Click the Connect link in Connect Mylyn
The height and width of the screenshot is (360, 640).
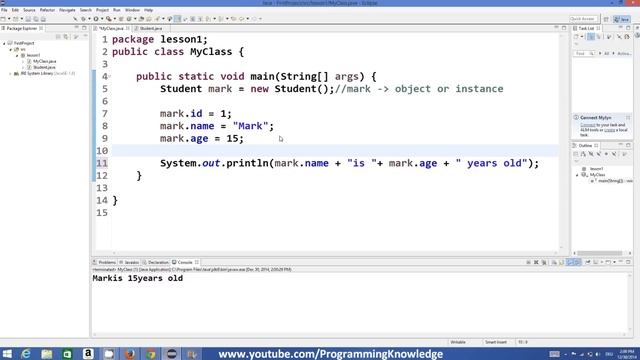(587, 125)
